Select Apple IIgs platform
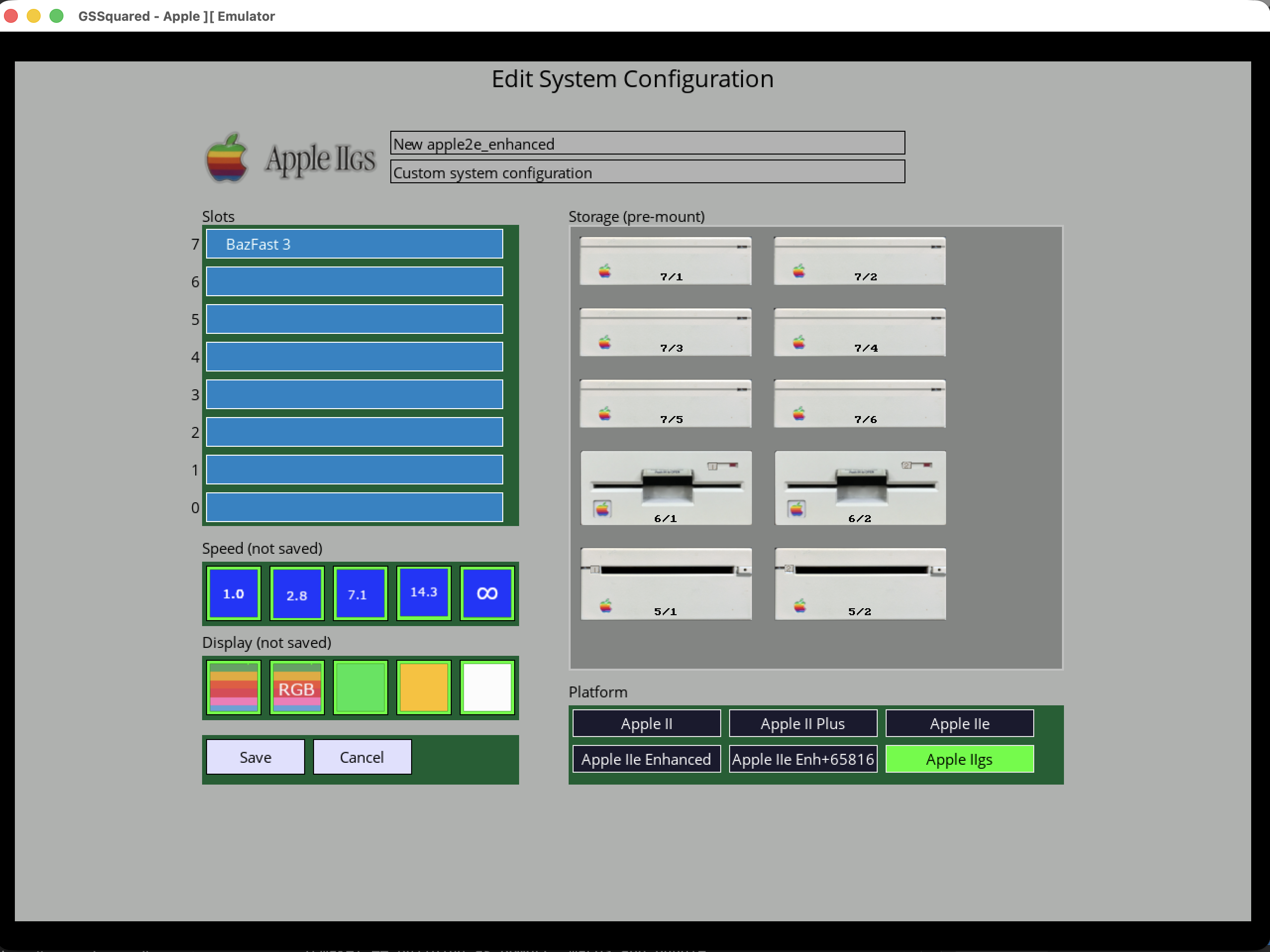The width and height of the screenshot is (1270, 952). [x=959, y=759]
